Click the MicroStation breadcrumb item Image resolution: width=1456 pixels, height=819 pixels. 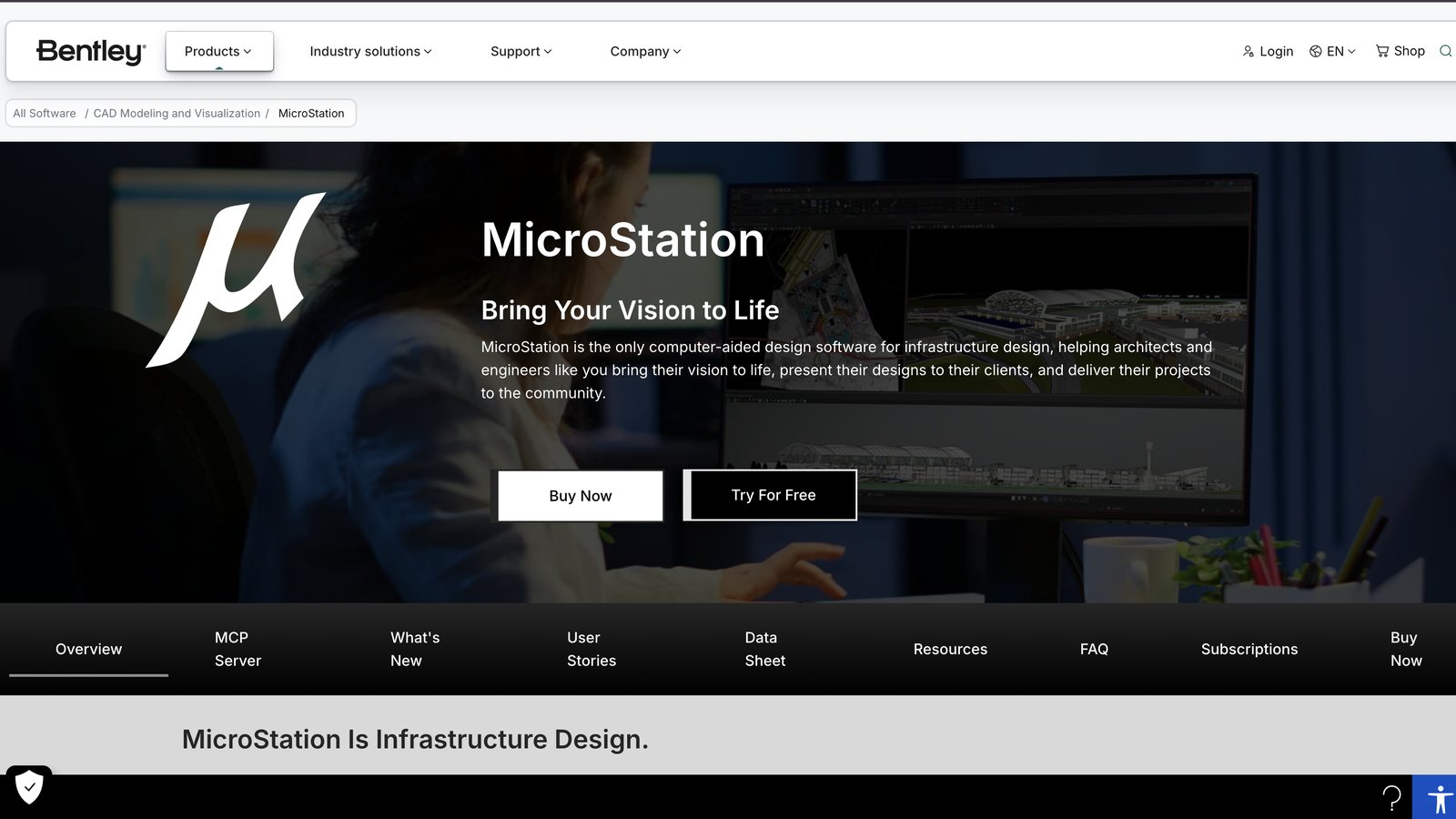pos(311,114)
